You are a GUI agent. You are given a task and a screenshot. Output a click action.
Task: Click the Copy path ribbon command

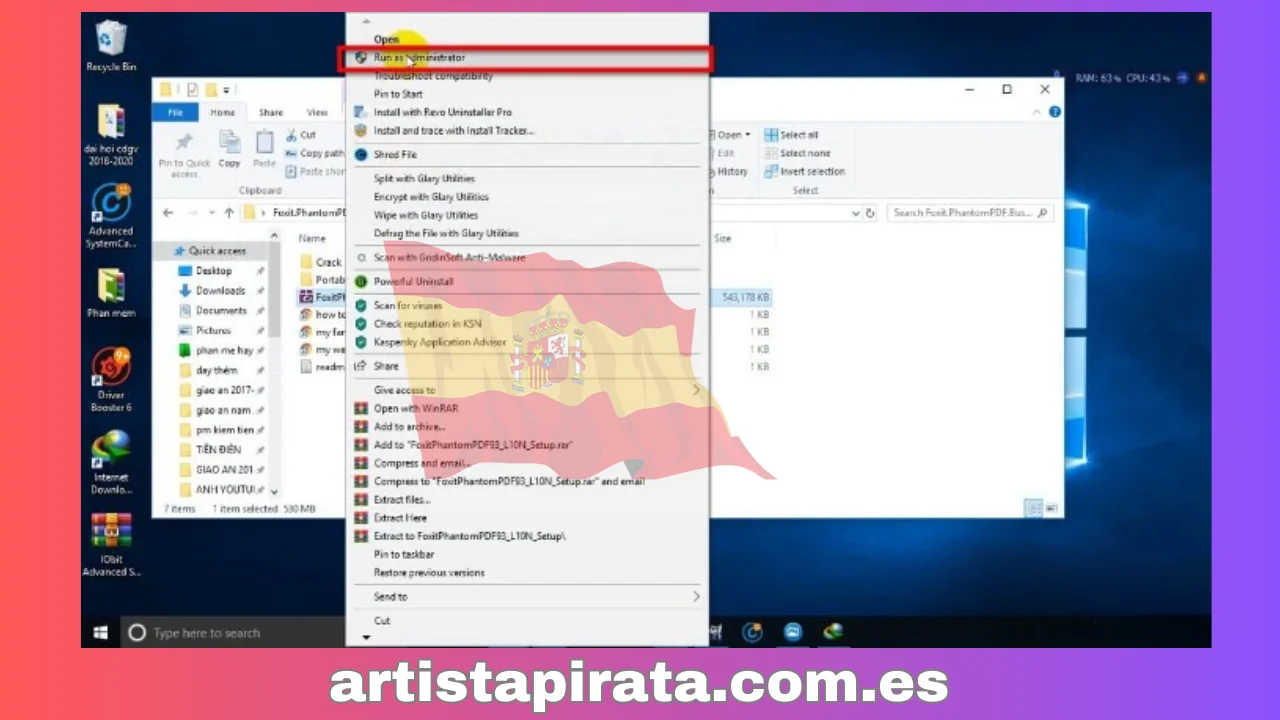point(315,153)
